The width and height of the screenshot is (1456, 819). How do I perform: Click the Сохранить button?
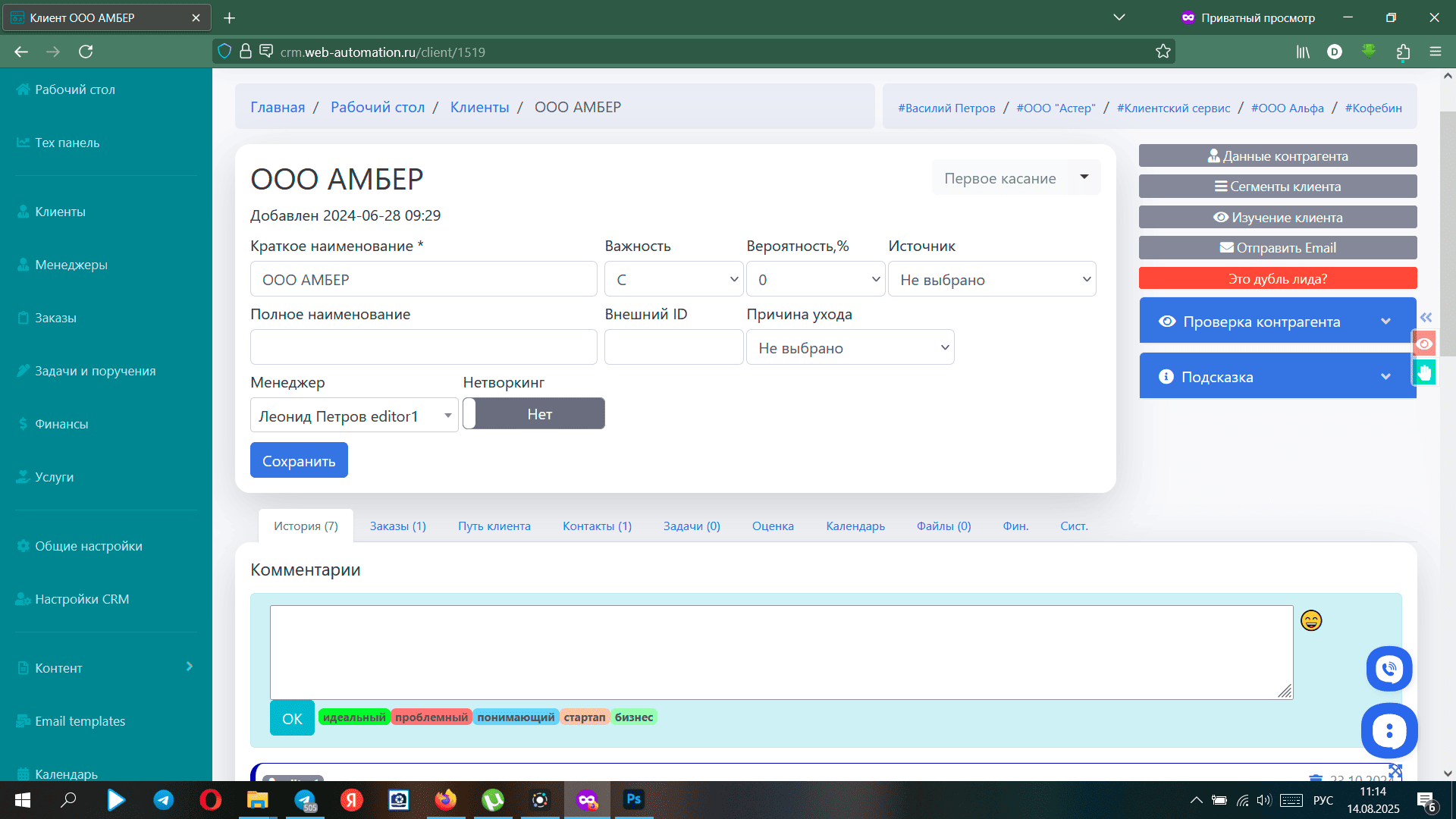tap(299, 461)
